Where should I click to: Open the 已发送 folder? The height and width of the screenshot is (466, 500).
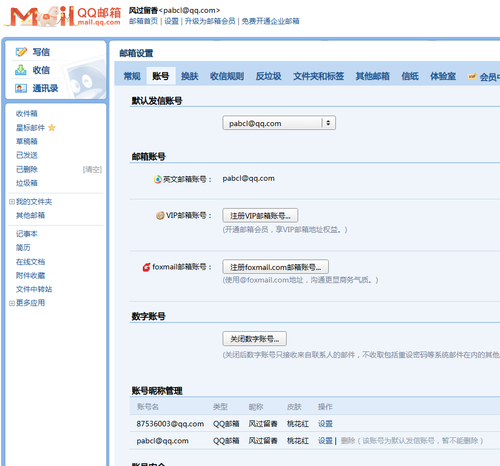pos(27,155)
